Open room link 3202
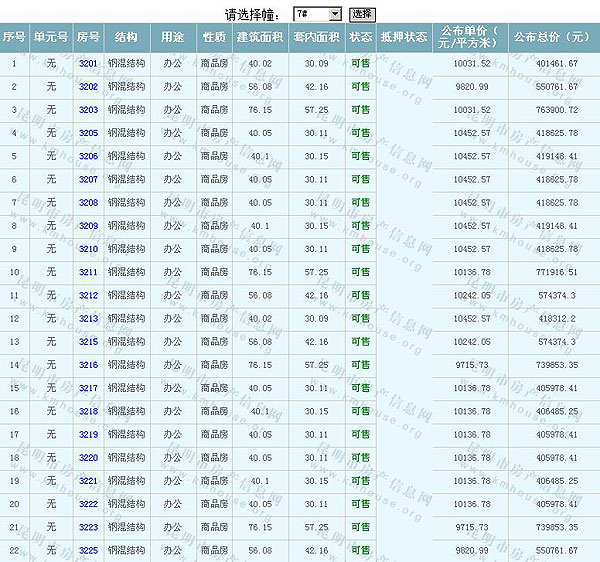This screenshot has width=600, height=562. pyautogui.click(x=88, y=87)
